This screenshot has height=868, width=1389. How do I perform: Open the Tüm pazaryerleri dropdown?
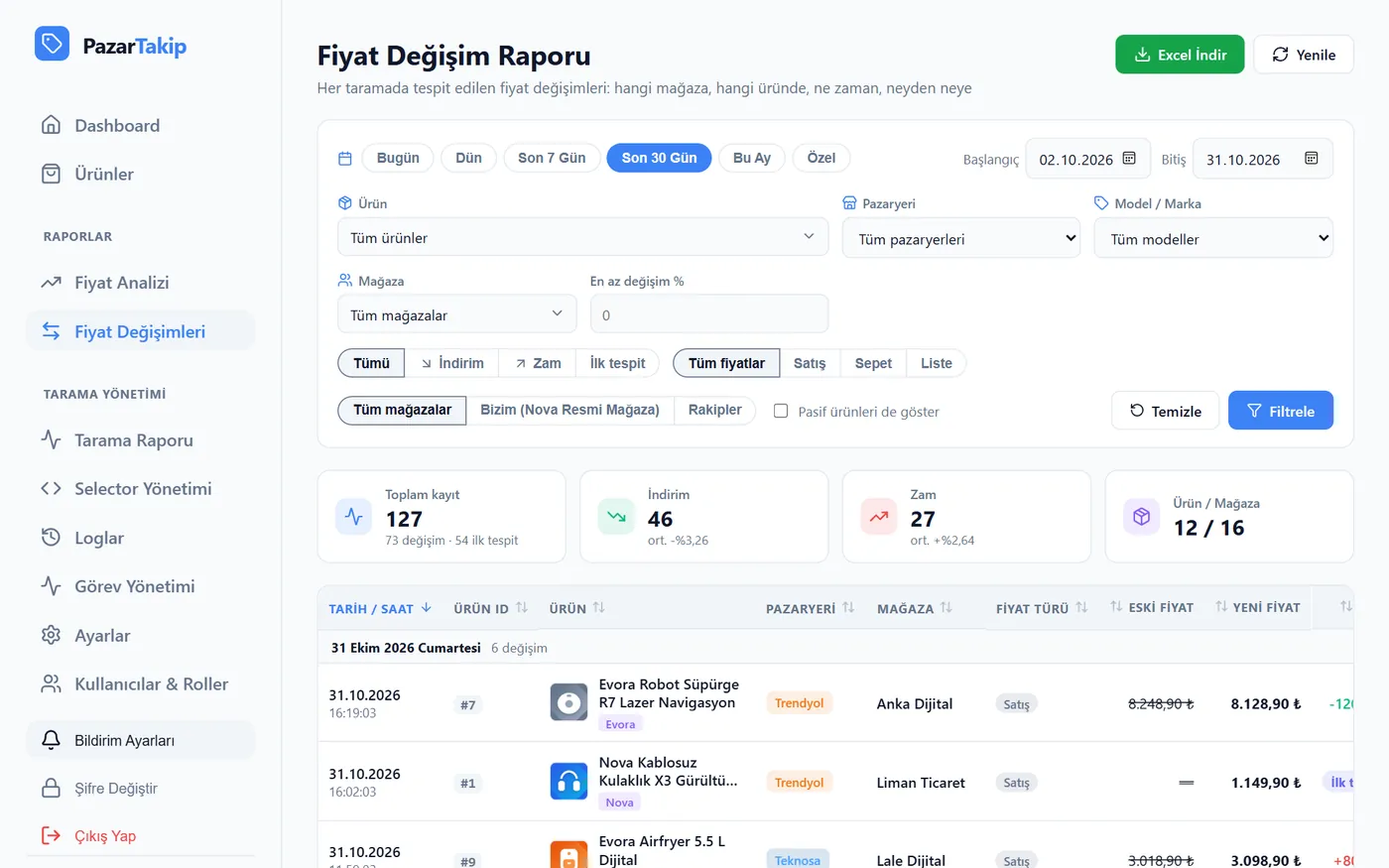click(961, 238)
